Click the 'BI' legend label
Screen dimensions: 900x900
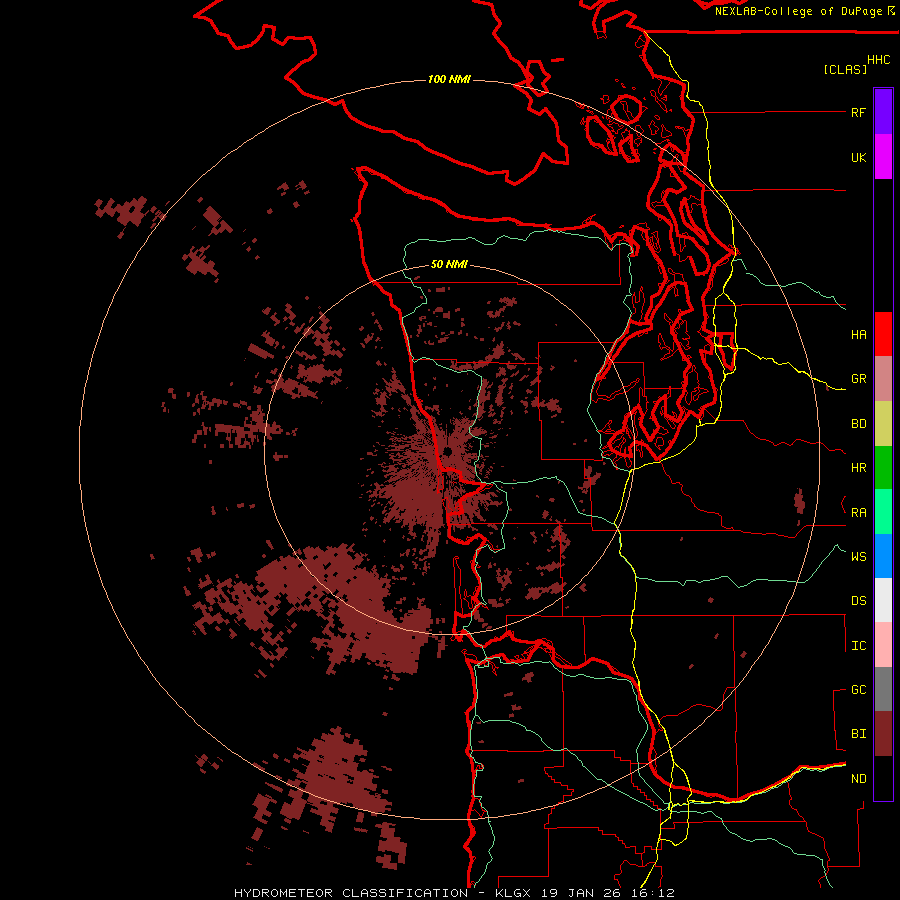(858, 734)
